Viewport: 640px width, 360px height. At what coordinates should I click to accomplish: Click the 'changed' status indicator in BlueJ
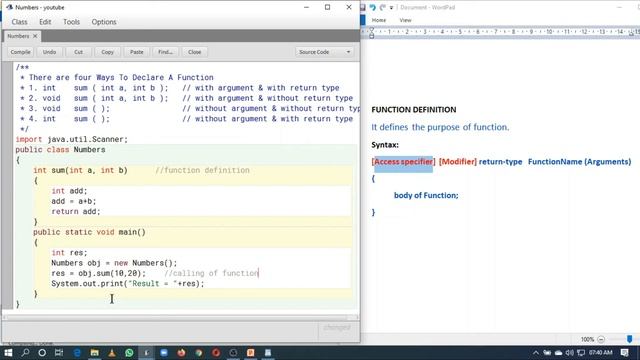337,327
